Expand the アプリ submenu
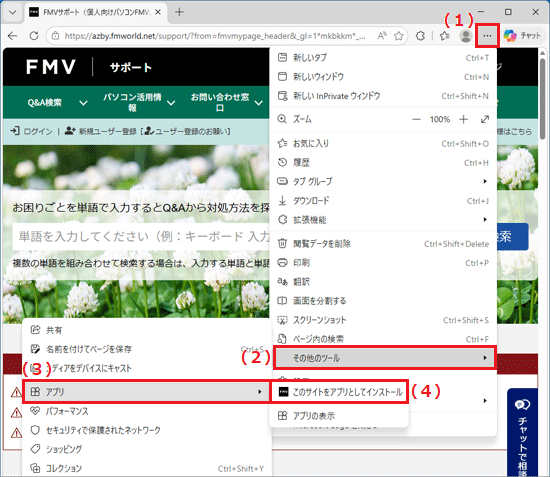The image size is (550, 477). click(x=147, y=391)
